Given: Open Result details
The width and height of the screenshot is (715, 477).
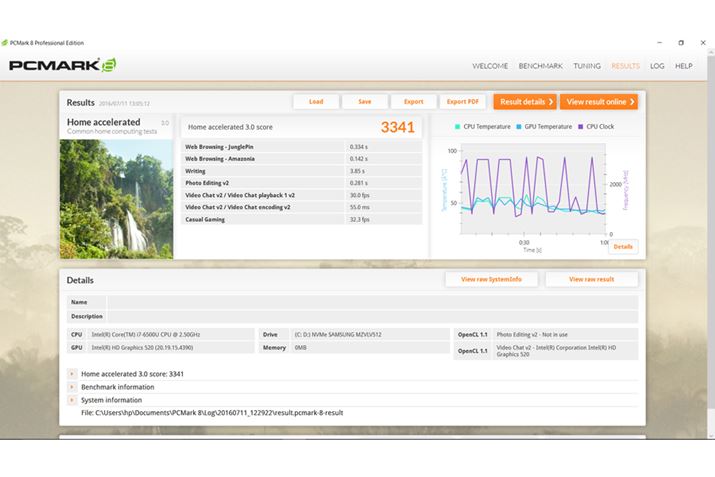Looking at the screenshot, I should [x=524, y=102].
